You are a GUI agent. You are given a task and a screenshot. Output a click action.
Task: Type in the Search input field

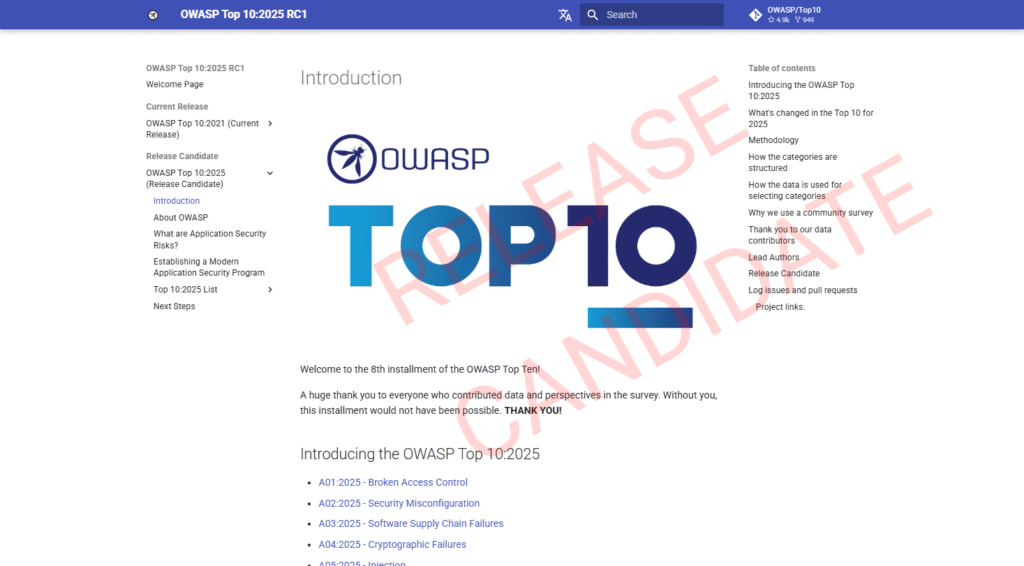(660, 15)
